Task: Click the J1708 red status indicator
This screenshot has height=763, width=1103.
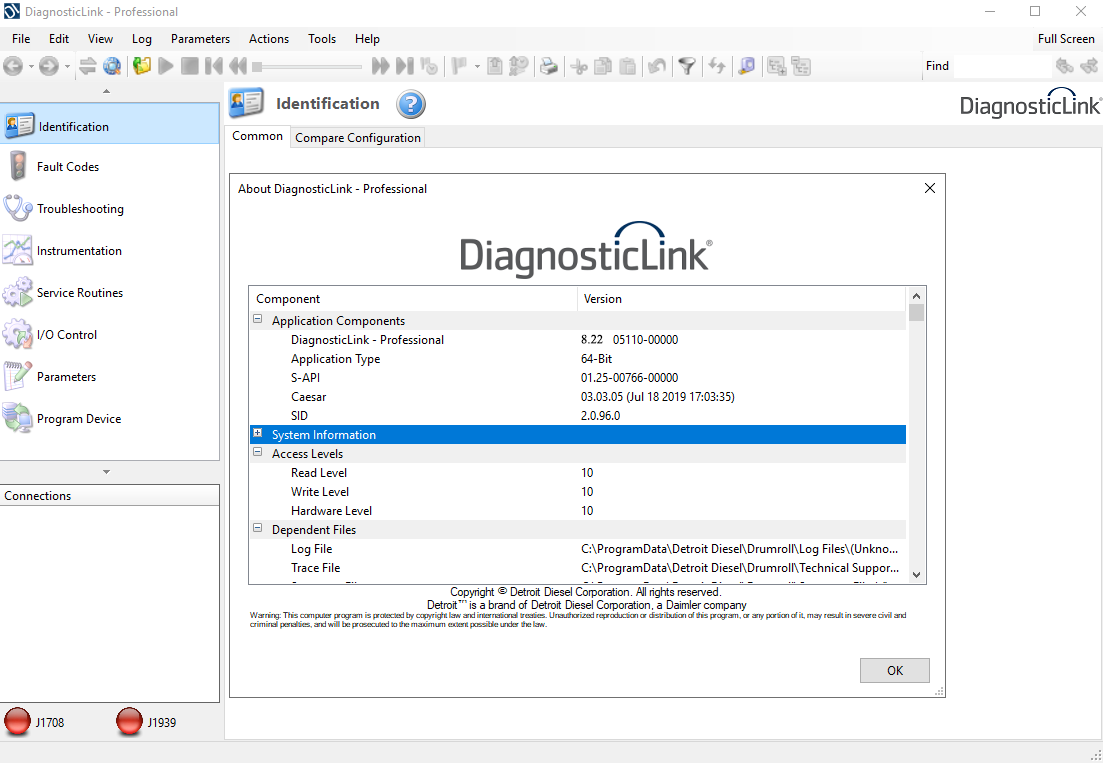Action: [x=18, y=721]
